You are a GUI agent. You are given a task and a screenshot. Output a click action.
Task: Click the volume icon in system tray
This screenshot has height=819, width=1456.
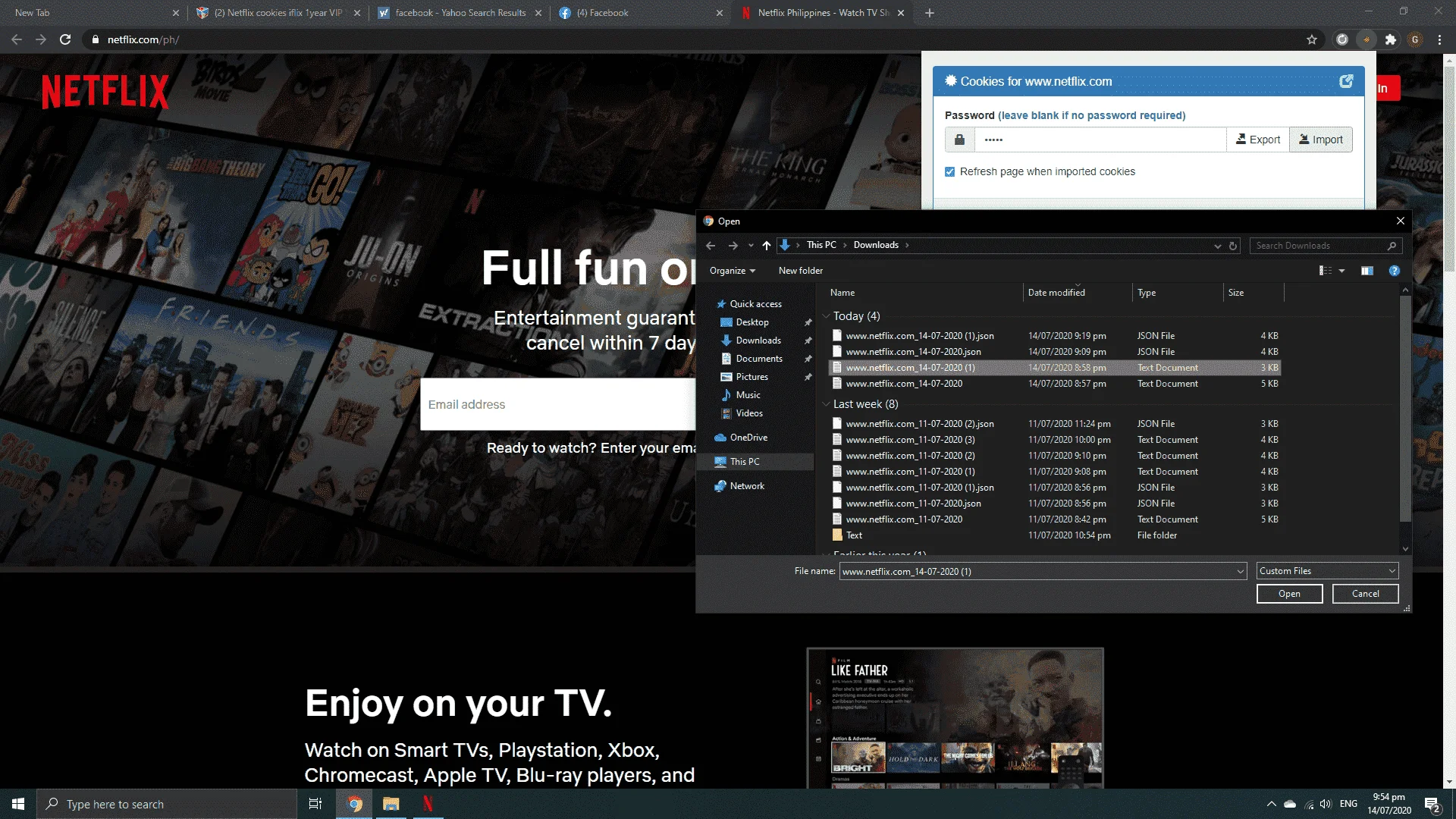[1326, 804]
